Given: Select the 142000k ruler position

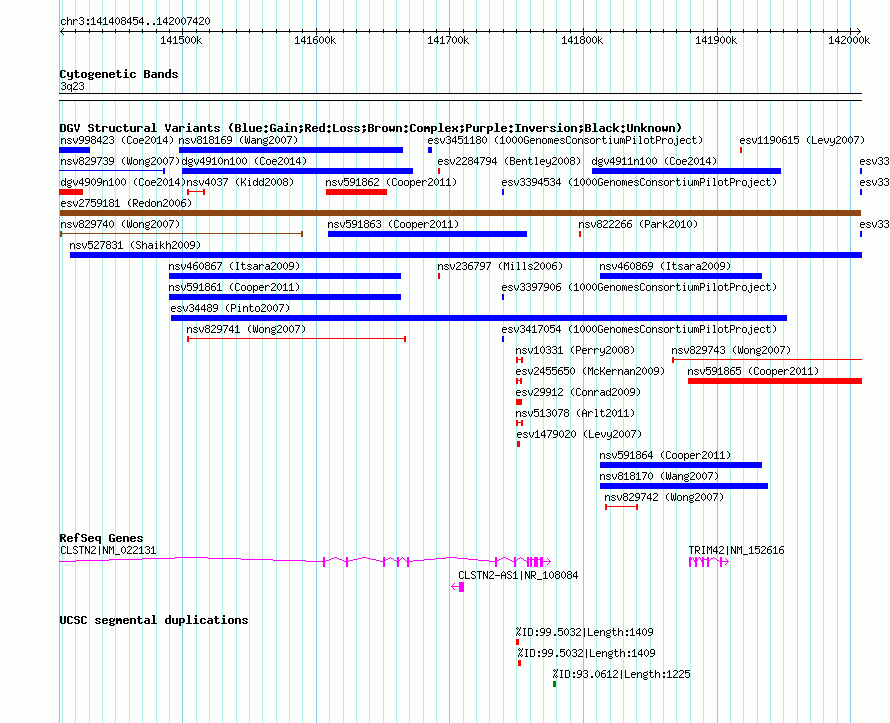Looking at the screenshot, I should [849, 40].
